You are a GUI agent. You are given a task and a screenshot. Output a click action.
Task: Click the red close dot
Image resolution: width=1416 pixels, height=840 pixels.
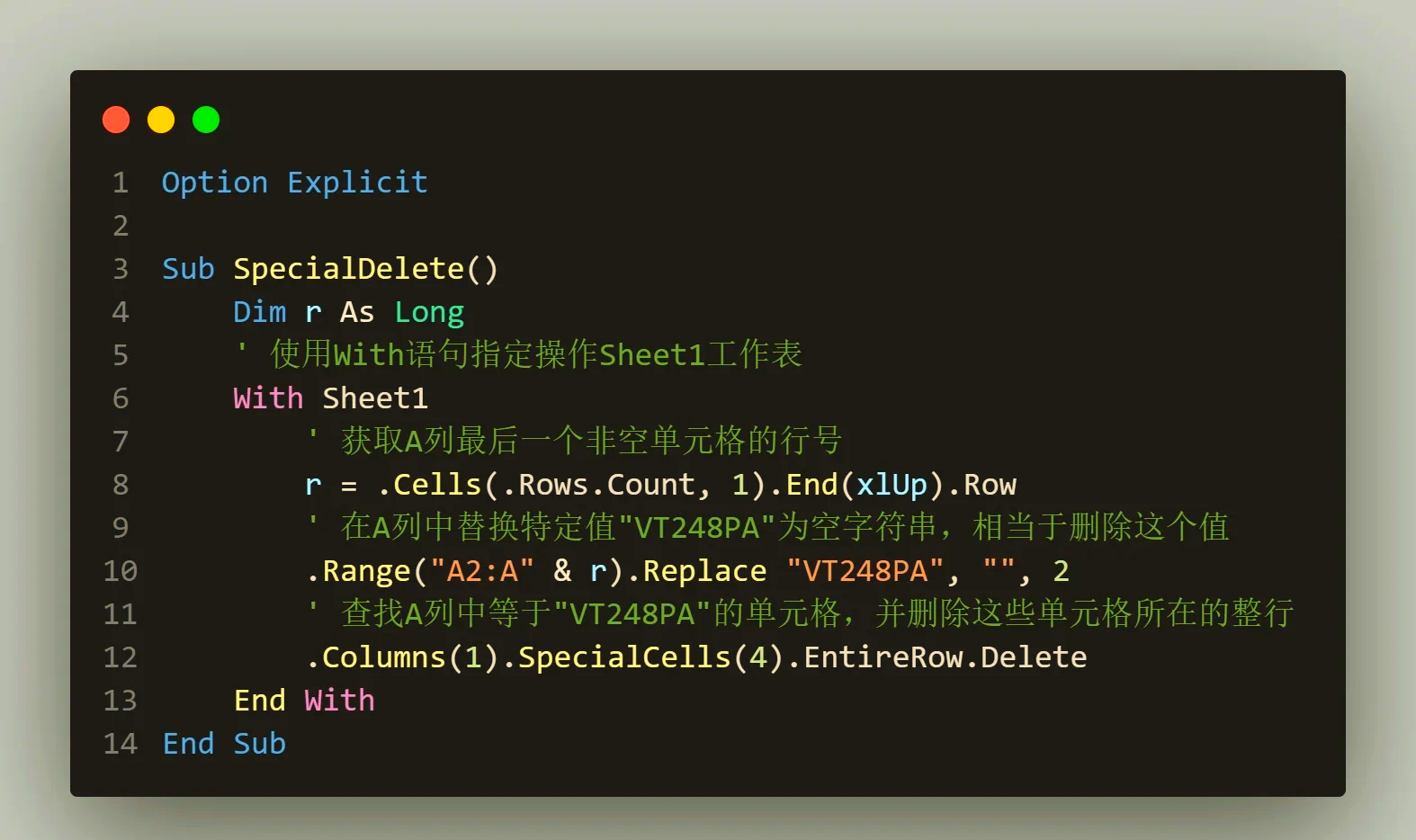(x=116, y=120)
